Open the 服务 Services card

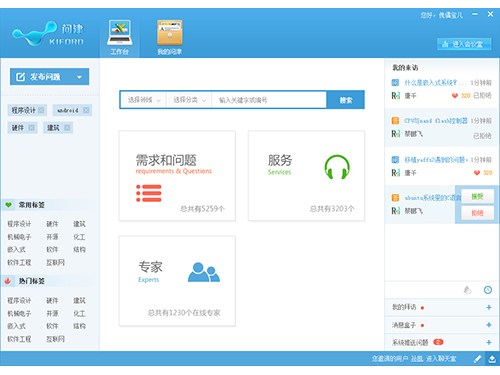(306, 176)
